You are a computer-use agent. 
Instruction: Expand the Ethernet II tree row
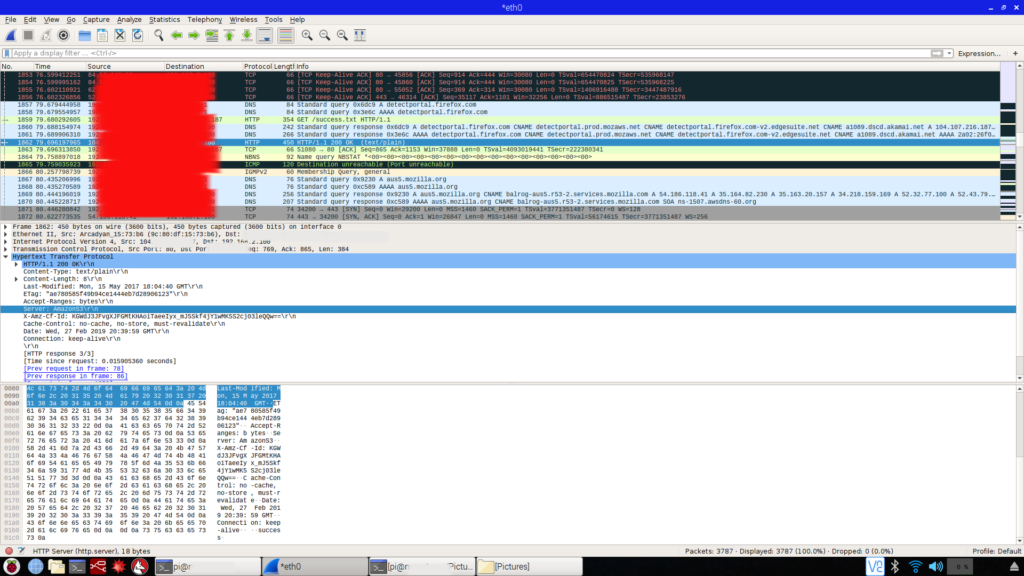tap(4, 234)
